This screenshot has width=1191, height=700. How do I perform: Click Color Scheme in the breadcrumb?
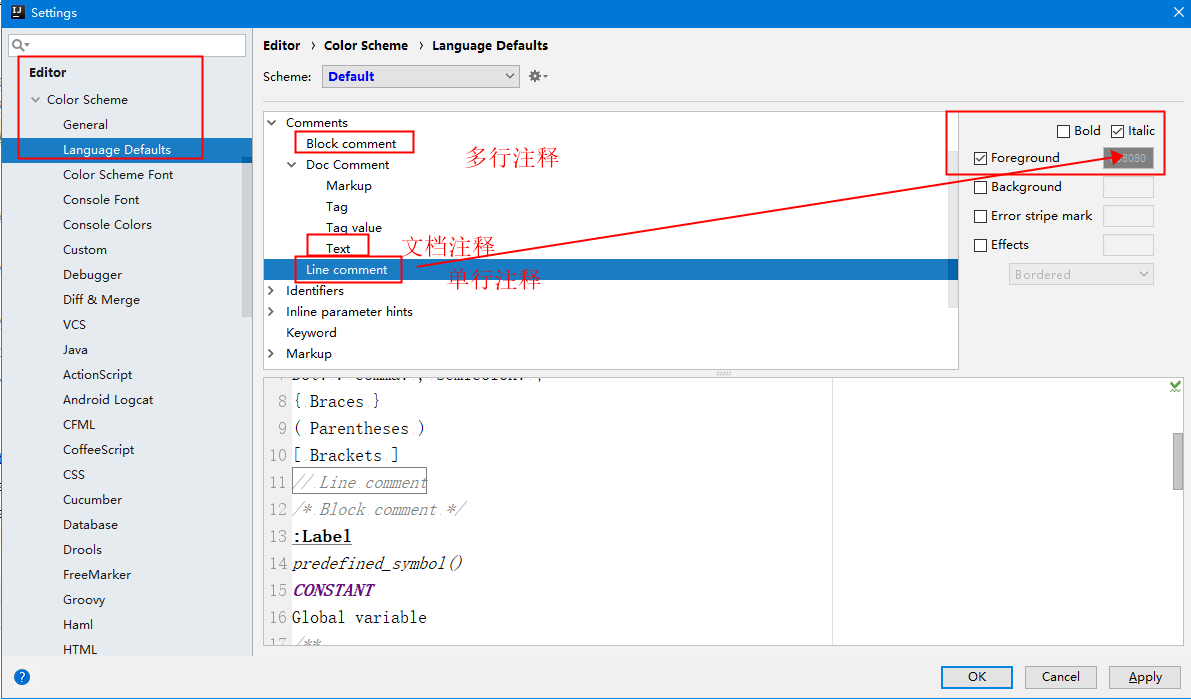coord(365,46)
